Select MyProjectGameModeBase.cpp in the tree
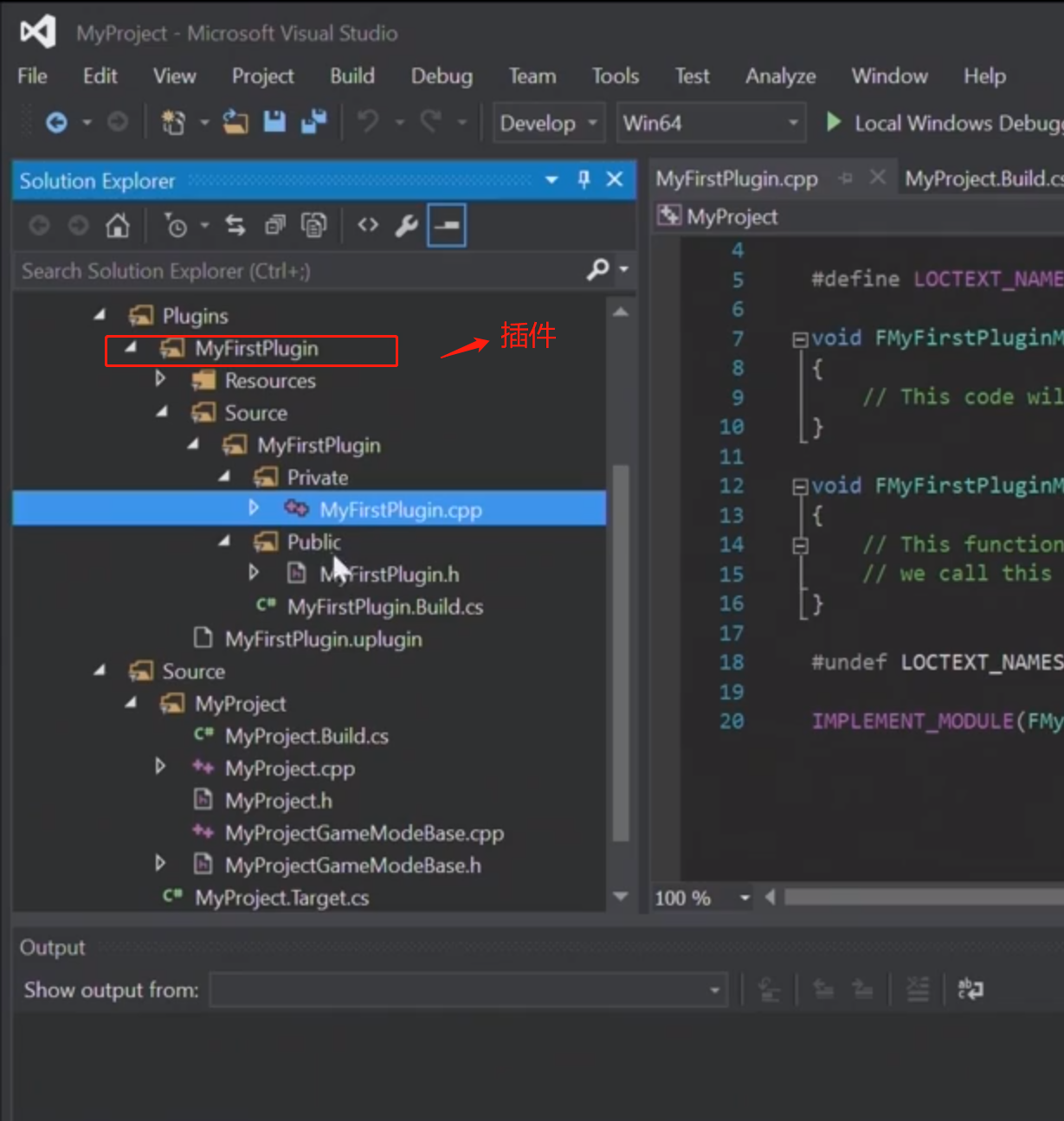Image resolution: width=1064 pixels, height=1121 pixels. [x=364, y=833]
